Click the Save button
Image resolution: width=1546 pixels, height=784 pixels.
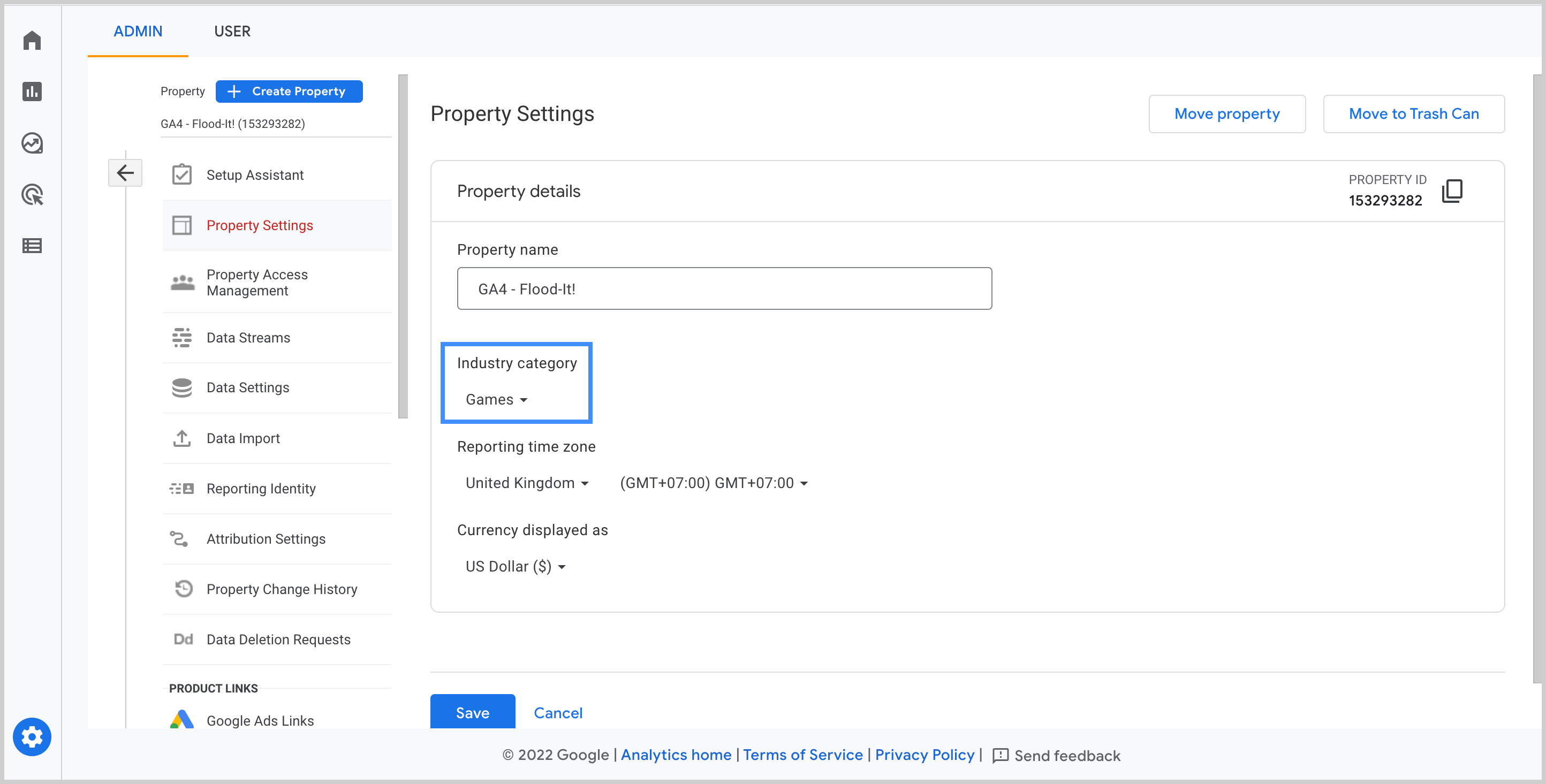pyautogui.click(x=472, y=712)
